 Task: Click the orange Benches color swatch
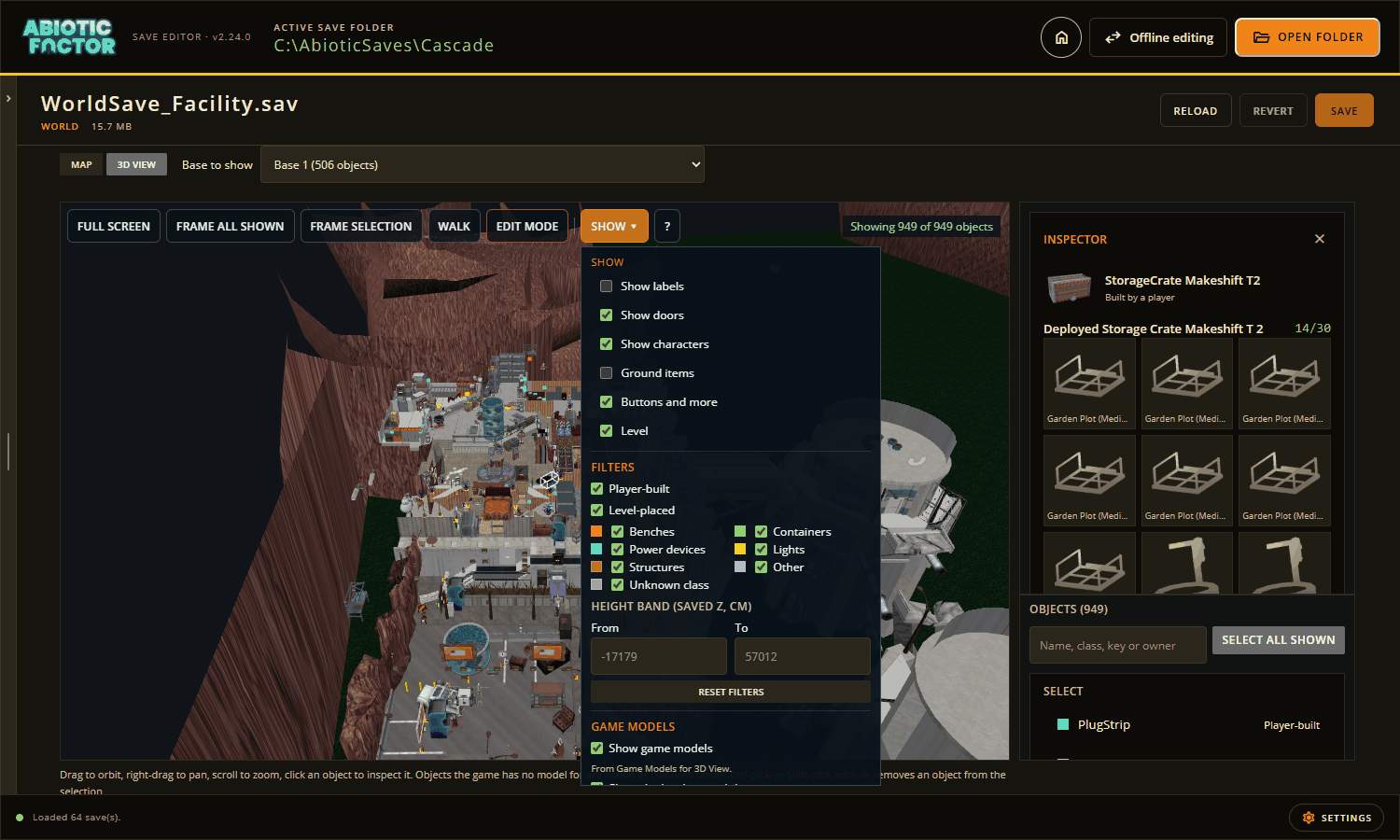point(597,532)
